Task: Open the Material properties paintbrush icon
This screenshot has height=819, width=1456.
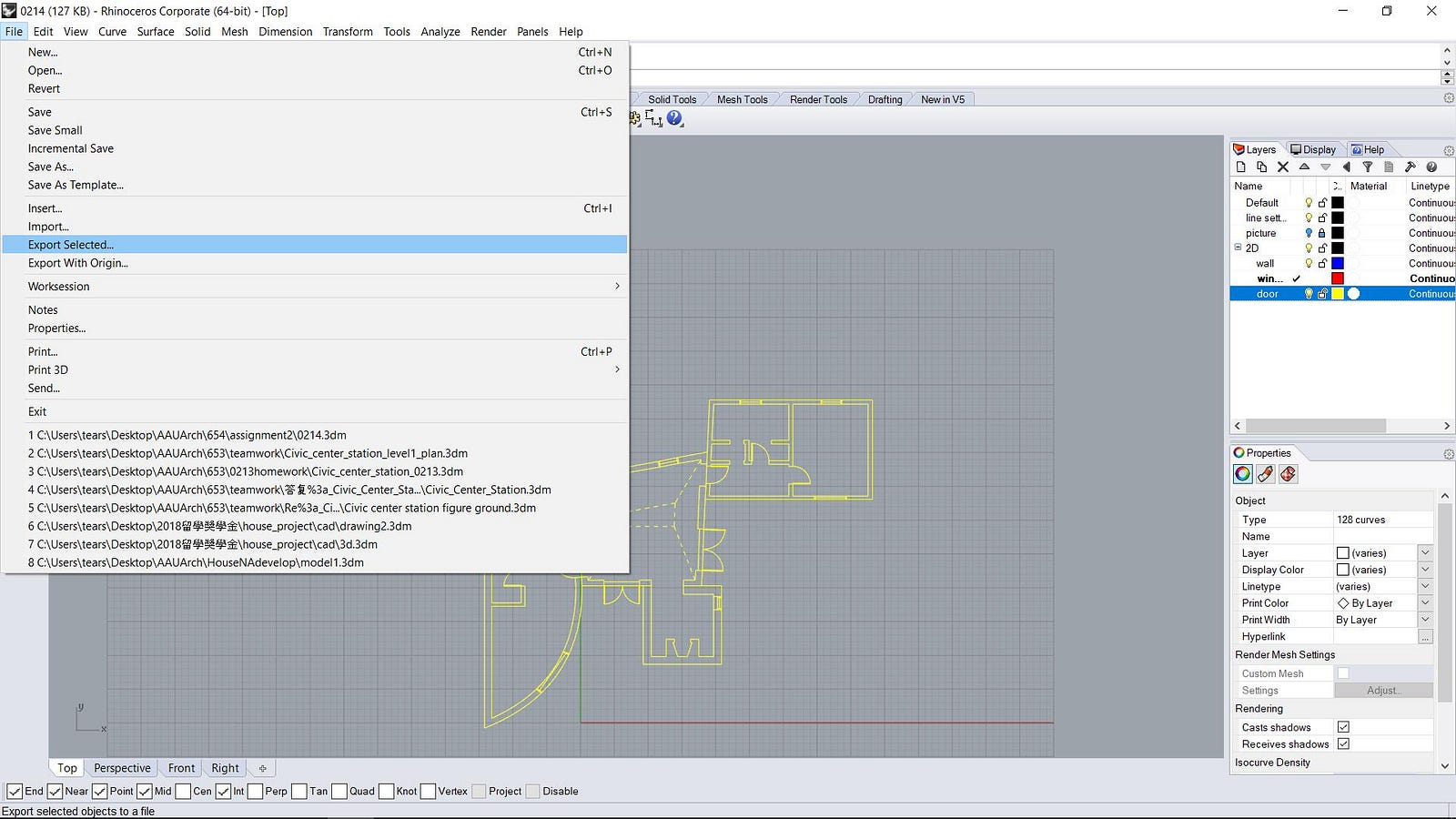Action: pyautogui.click(x=1265, y=474)
